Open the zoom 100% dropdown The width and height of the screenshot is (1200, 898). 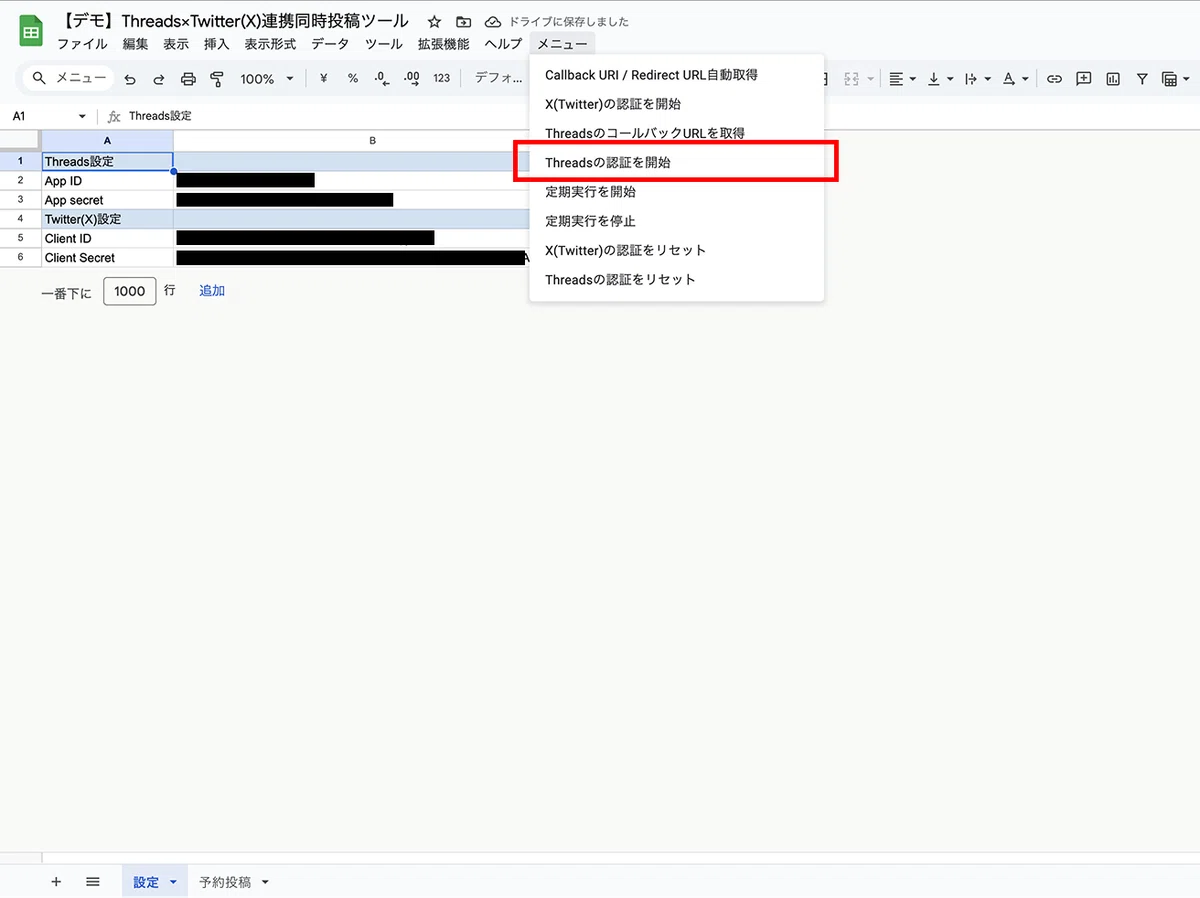pos(267,79)
